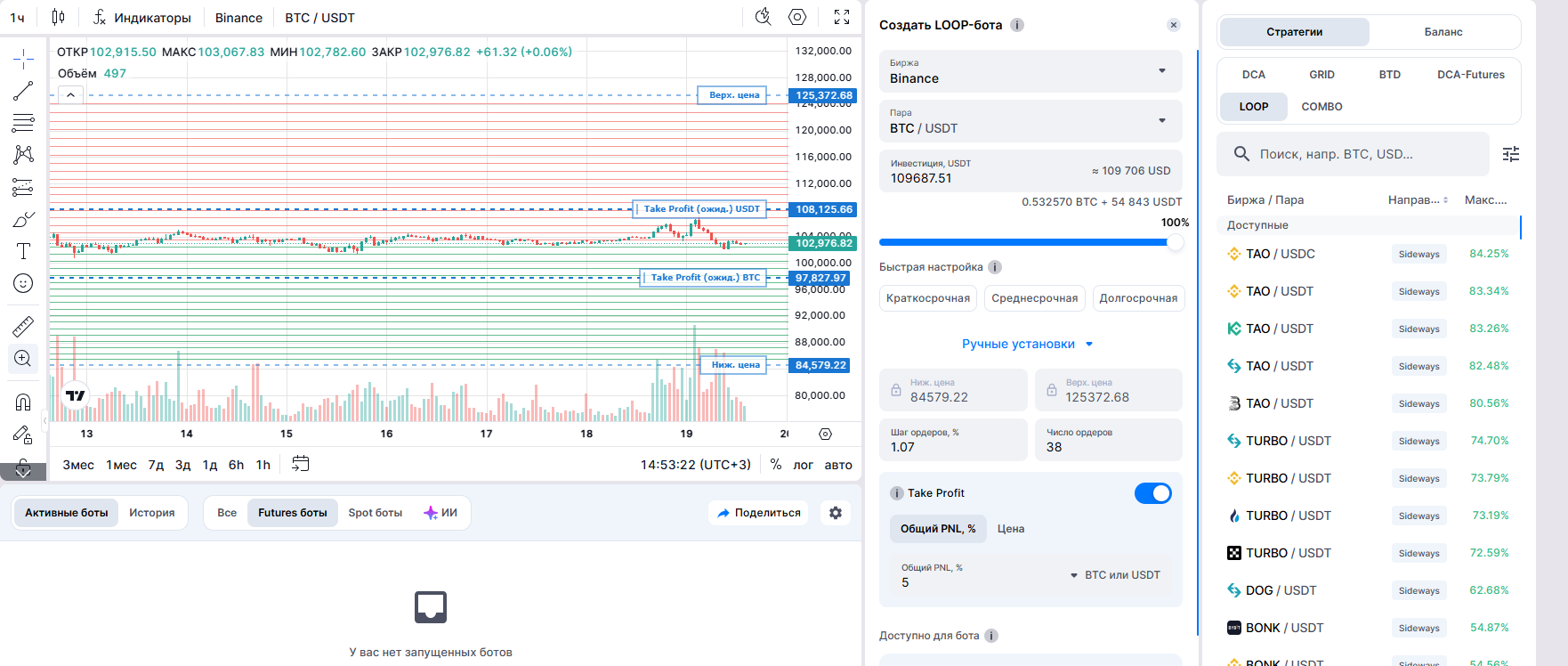1568x666 pixels.
Task: Toggle magnet mode on chart
Action: (x=23, y=402)
